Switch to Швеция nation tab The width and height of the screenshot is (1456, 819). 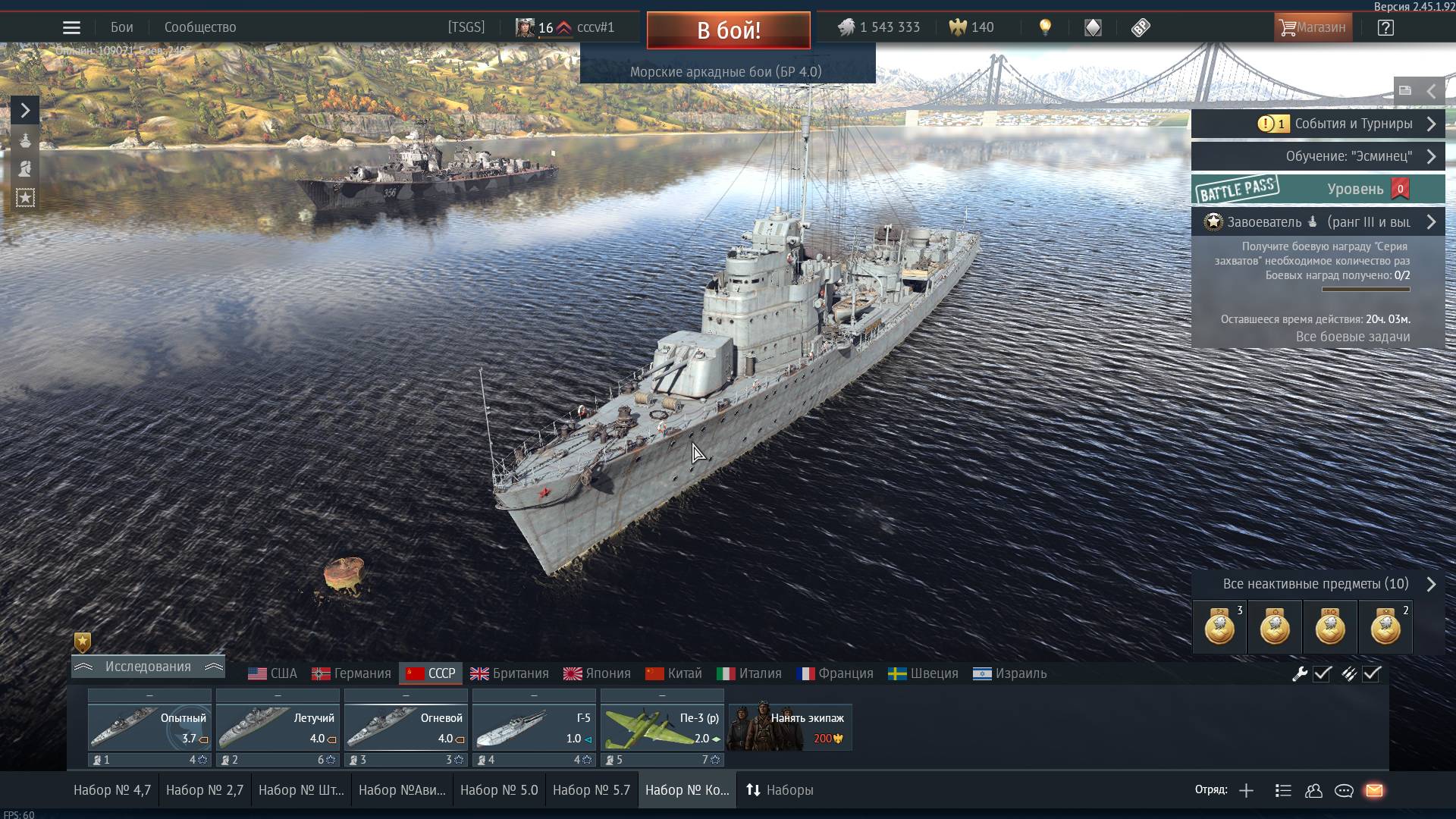924,673
